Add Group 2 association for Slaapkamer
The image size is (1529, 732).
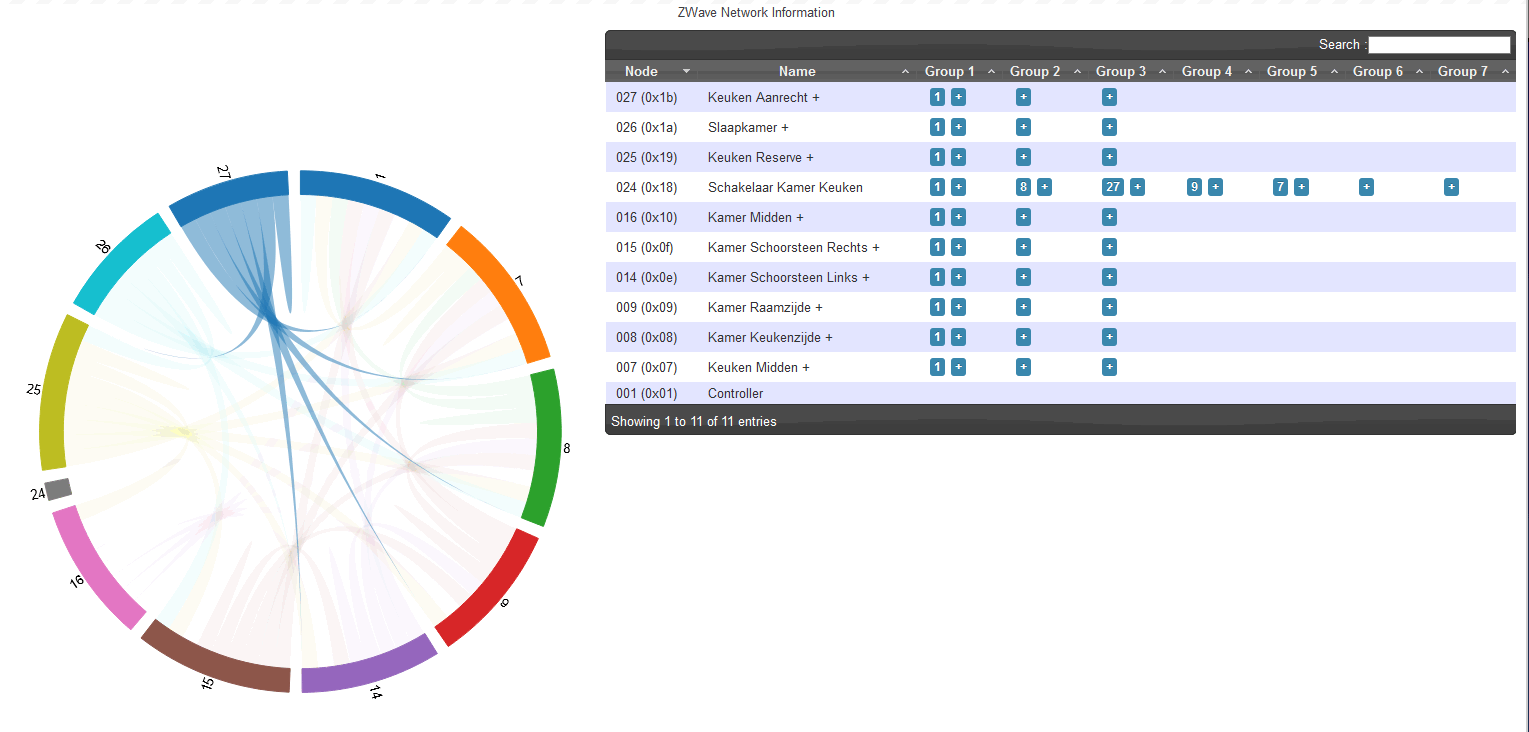[1023, 127]
